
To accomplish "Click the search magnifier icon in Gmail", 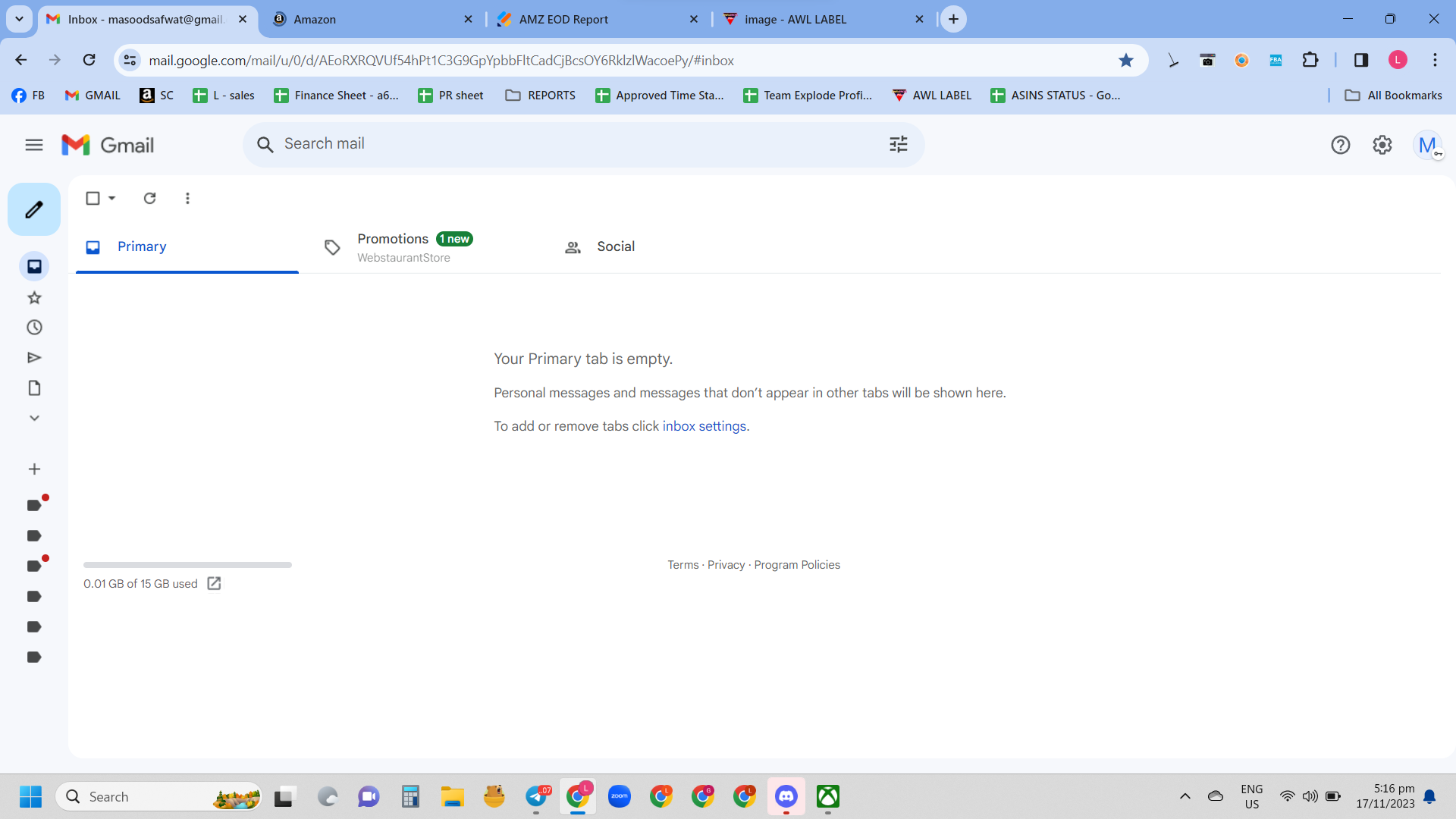I will tap(265, 144).
